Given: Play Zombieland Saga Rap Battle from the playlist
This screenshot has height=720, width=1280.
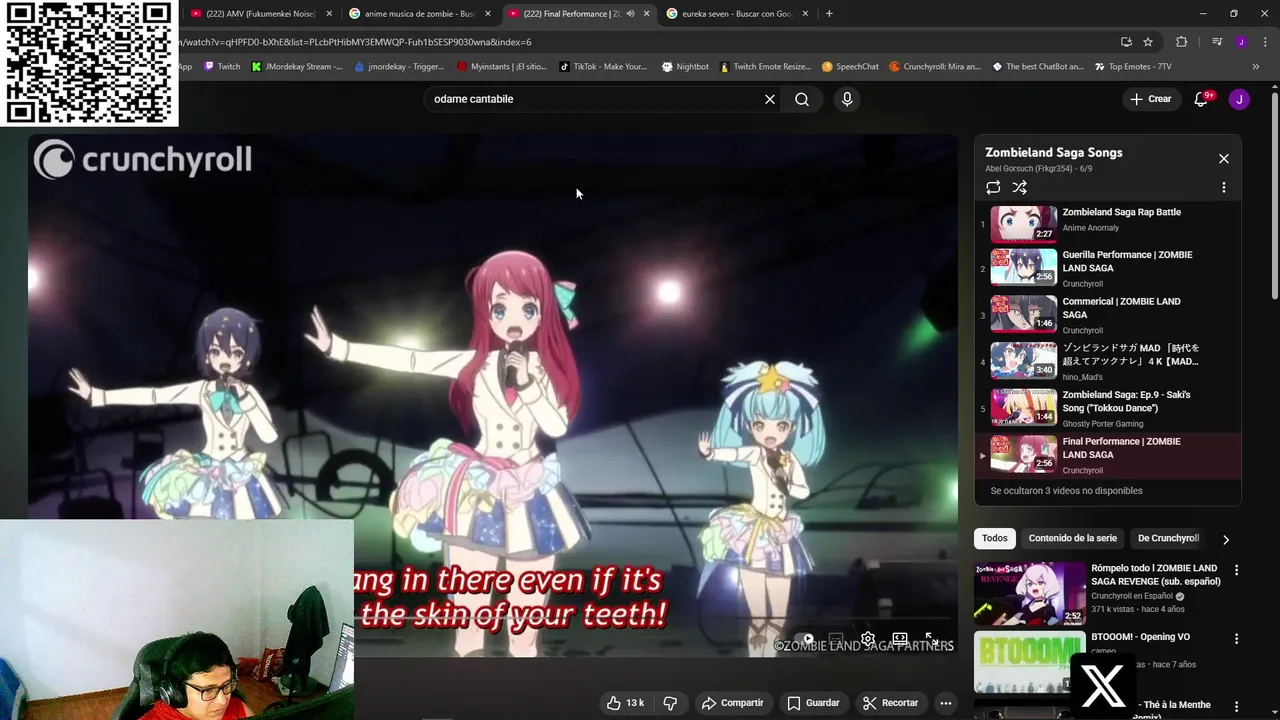Looking at the screenshot, I should pos(1108,224).
